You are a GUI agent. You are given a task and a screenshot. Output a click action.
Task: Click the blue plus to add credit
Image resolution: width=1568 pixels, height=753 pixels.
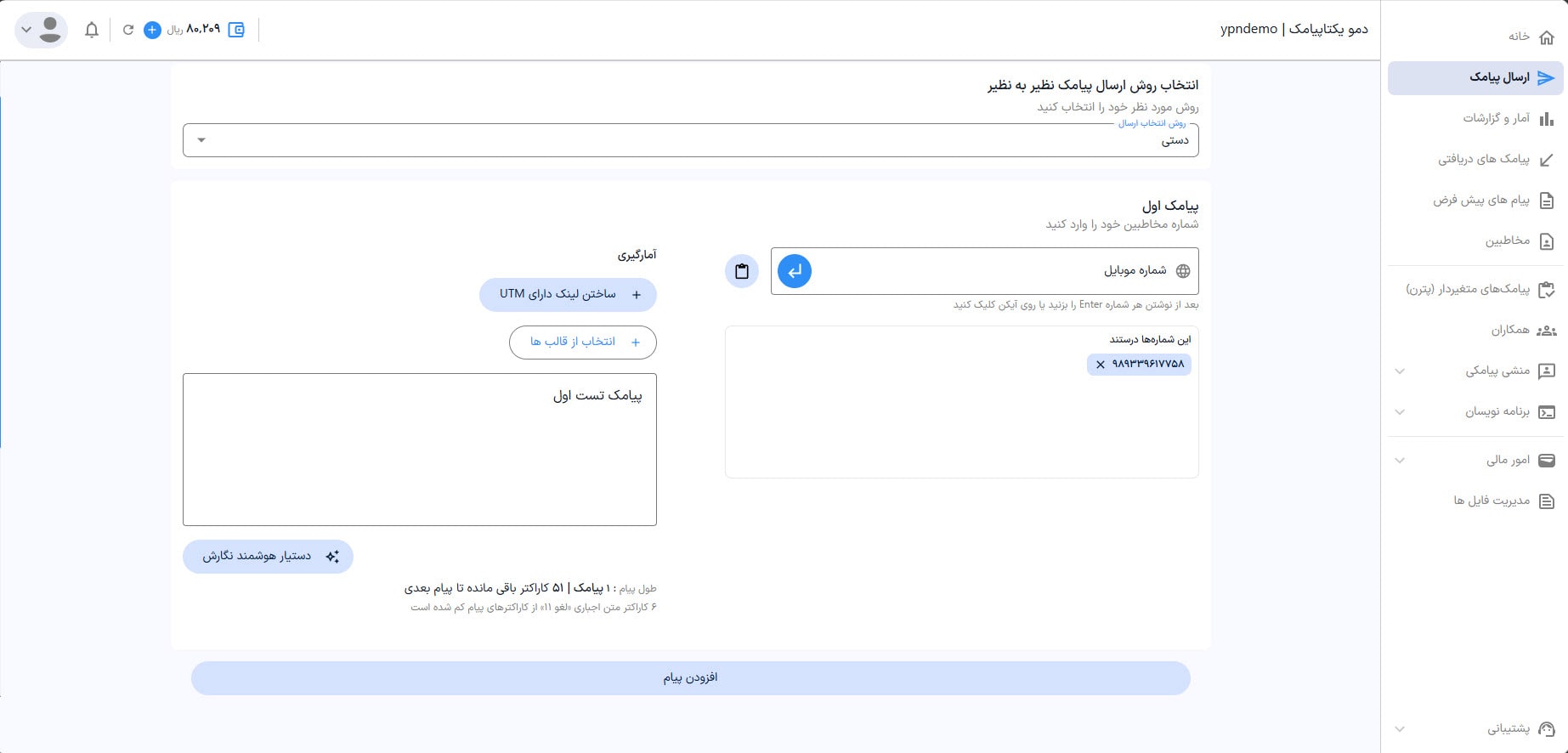(x=152, y=30)
